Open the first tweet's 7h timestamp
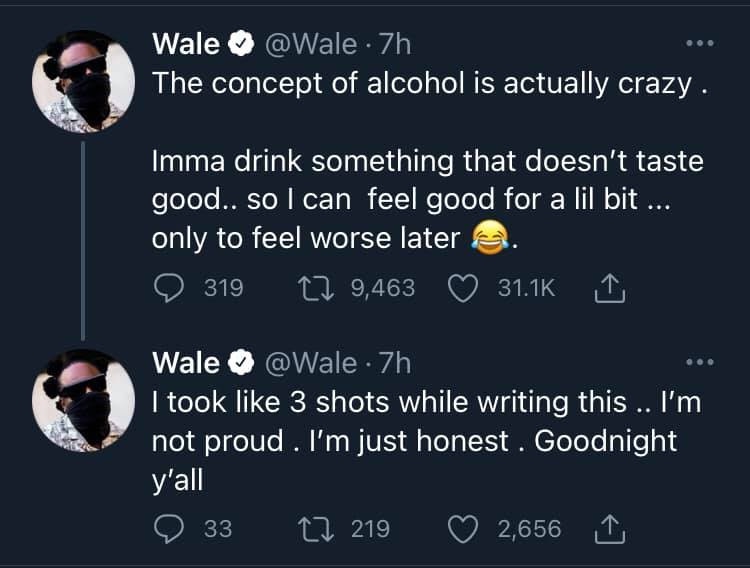This screenshot has width=750, height=568. (390, 45)
